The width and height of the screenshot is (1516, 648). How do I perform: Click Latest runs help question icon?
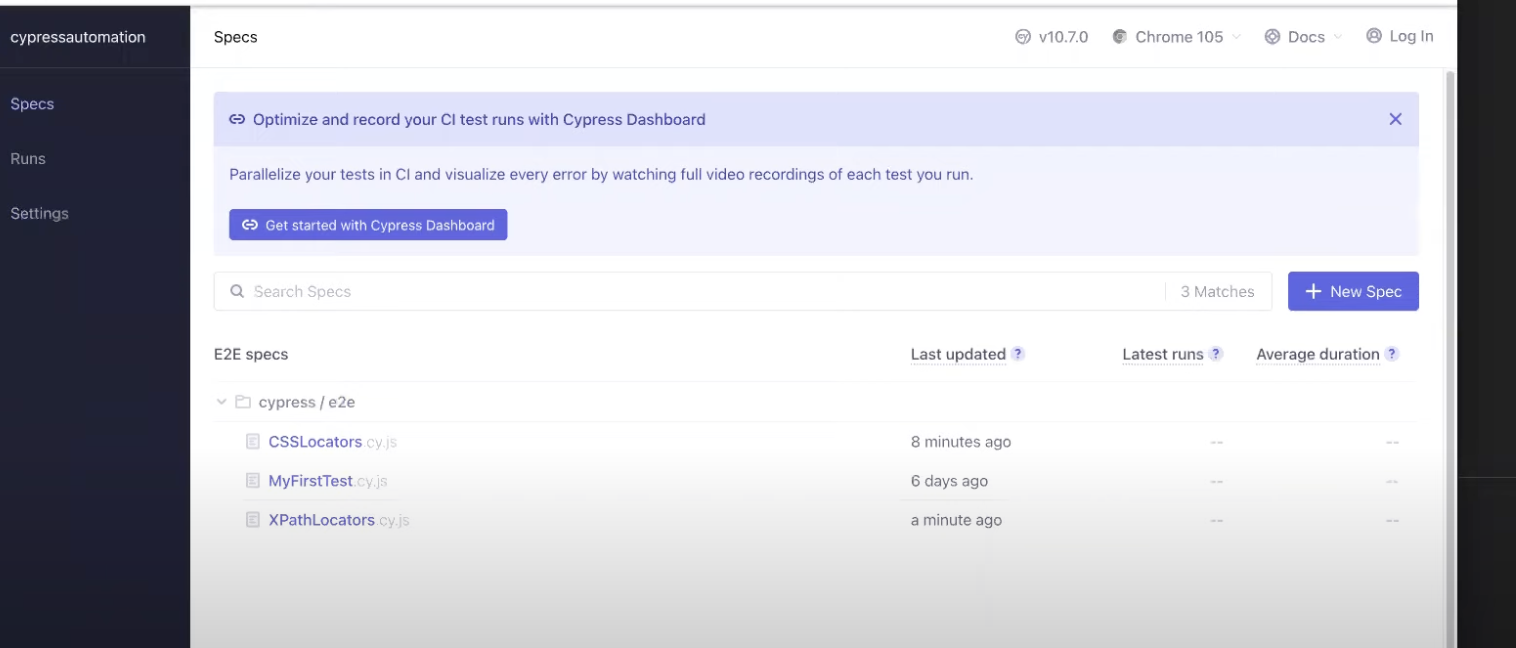tap(1216, 354)
